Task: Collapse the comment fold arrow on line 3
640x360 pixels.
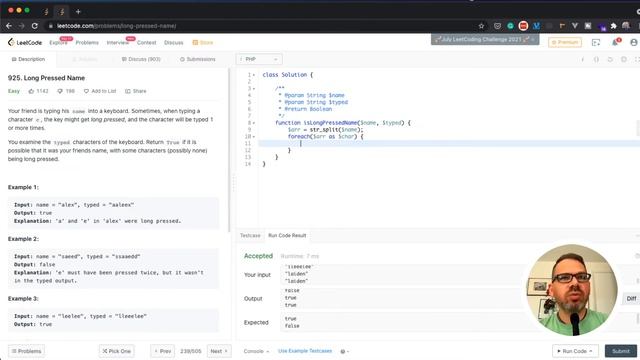Action: (x=254, y=89)
